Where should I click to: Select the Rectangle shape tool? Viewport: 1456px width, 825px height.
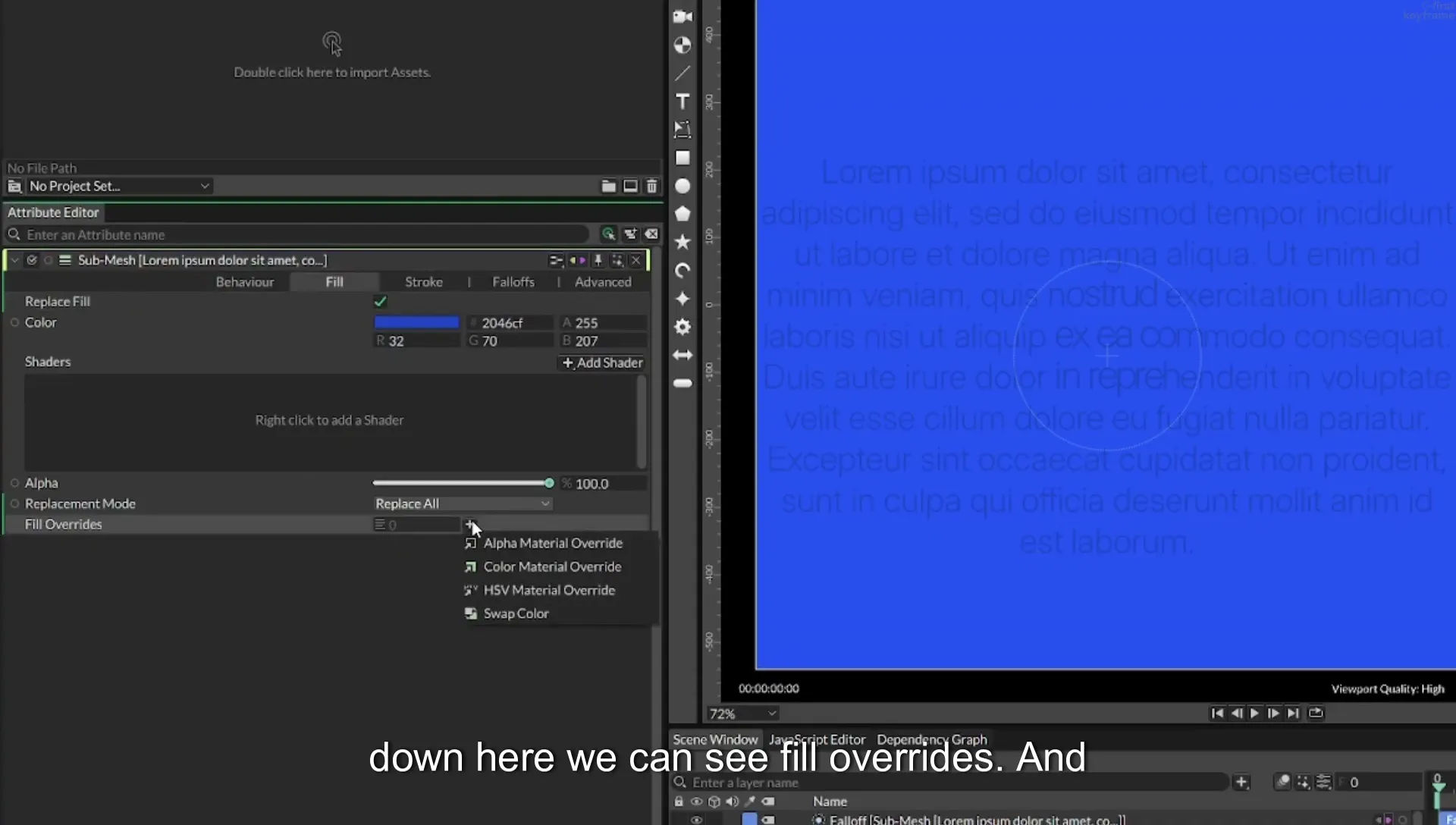click(682, 158)
